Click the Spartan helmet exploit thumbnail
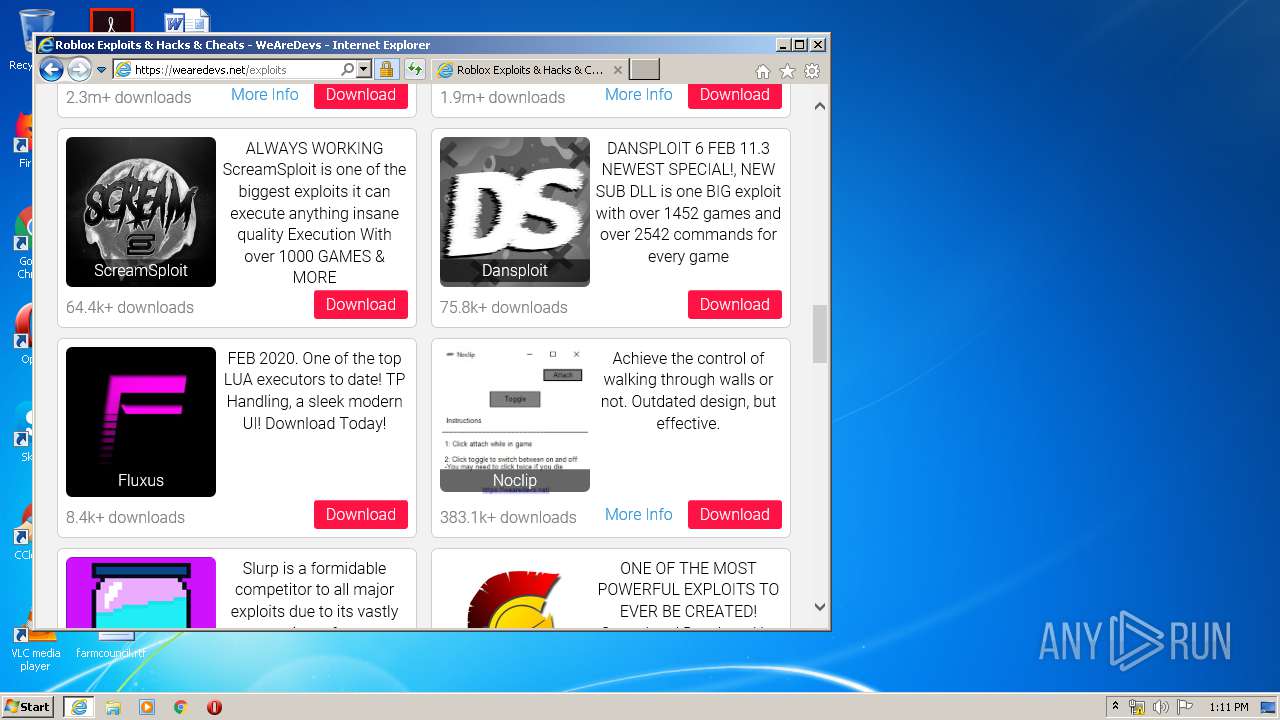The height and width of the screenshot is (720, 1280). [515, 597]
